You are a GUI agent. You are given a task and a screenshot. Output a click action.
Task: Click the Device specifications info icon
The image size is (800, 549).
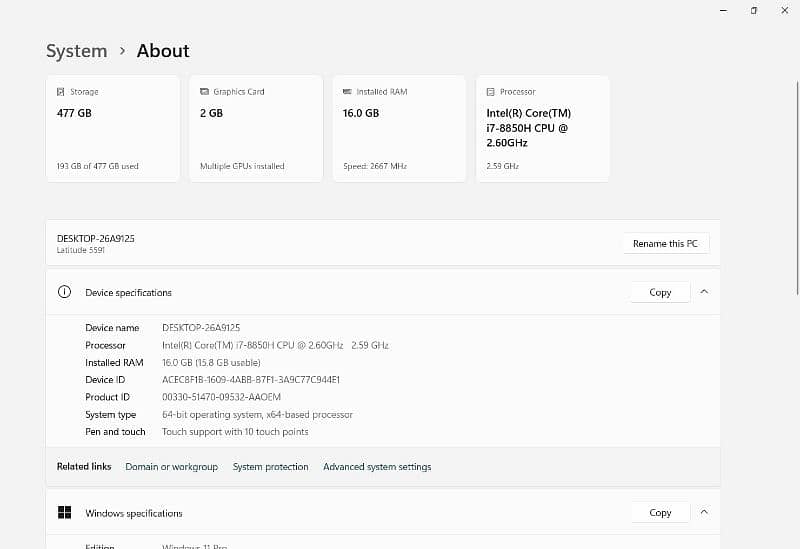pyautogui.click(x=64, y=292)
